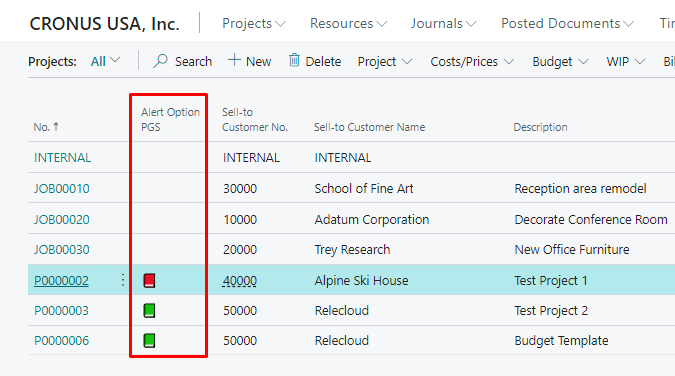Click customer number 40000 link

point(240,281)
